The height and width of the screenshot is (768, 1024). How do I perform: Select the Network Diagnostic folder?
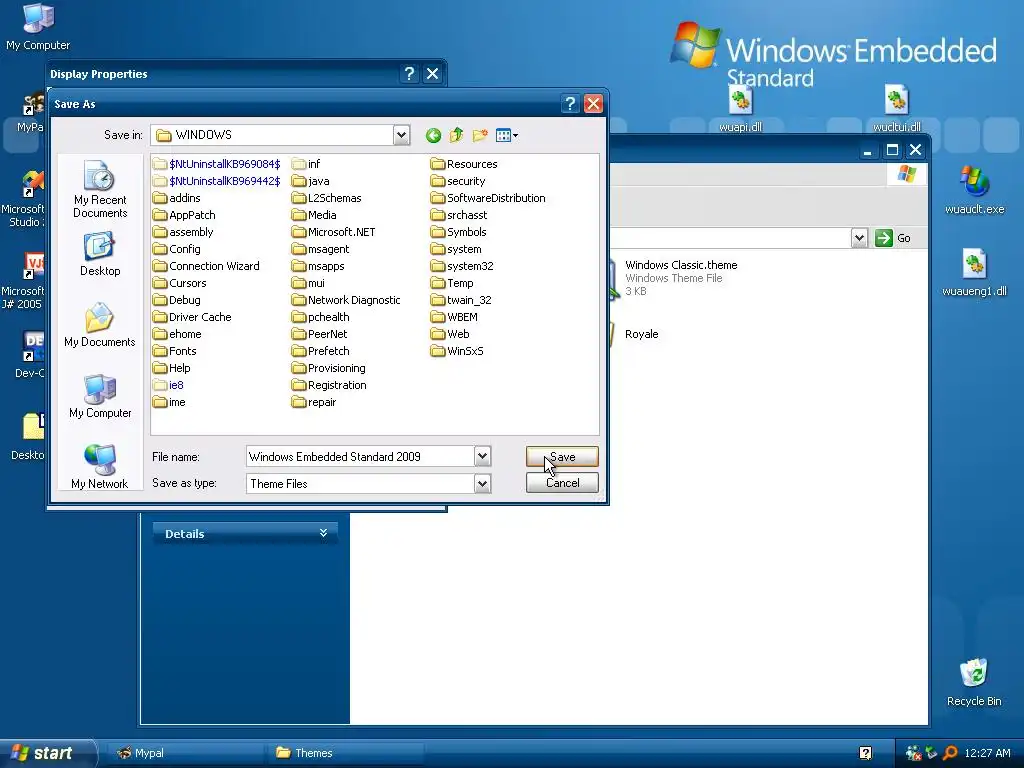[x=346, y=300]
